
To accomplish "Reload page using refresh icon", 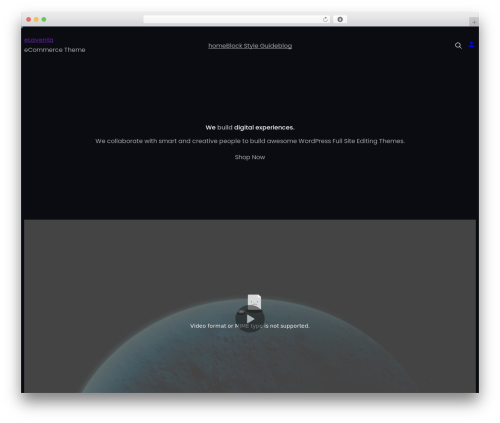I will 325,20.
